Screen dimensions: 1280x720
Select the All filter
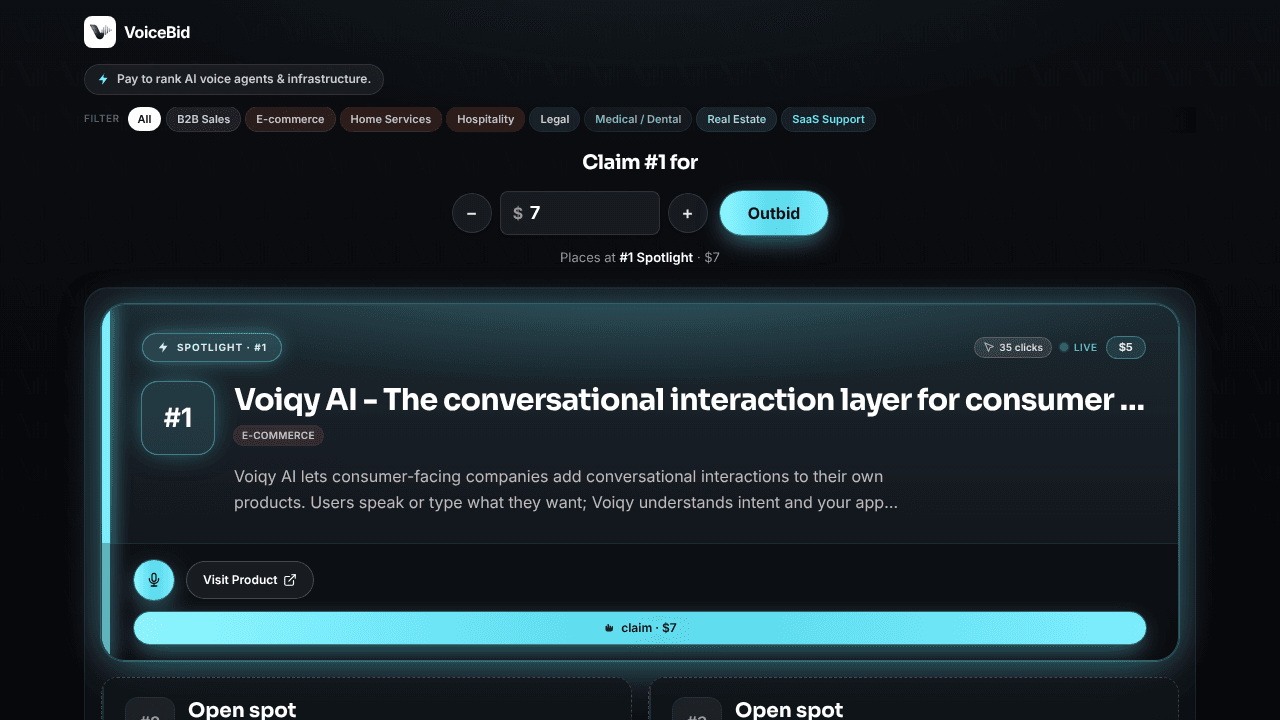[144, 119]
